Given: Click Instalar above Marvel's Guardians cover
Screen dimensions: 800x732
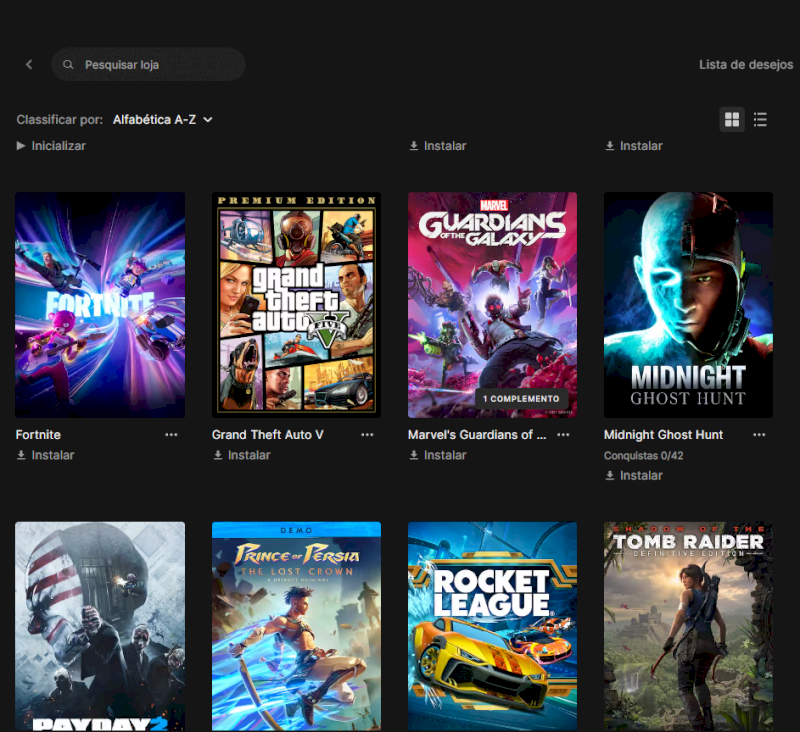Looking at the screenshot, I should click(438, 146).
